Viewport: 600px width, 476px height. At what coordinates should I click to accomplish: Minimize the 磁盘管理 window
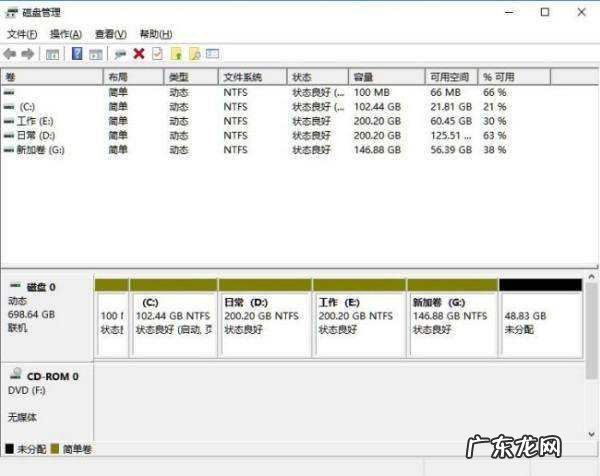coord(509,12)
